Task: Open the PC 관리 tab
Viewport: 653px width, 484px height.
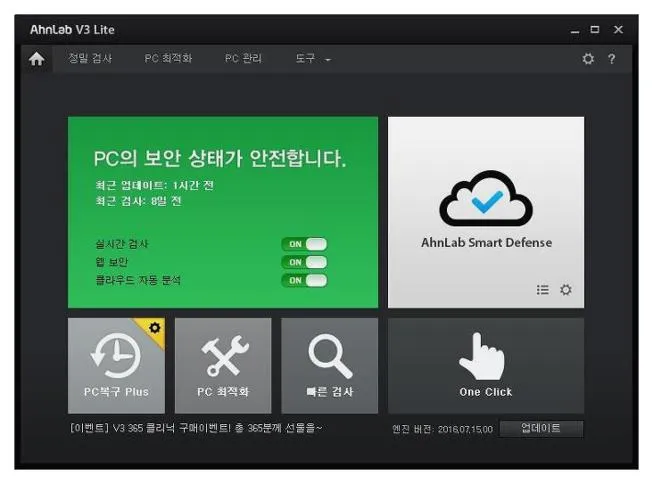Action: tap(243, 58)
